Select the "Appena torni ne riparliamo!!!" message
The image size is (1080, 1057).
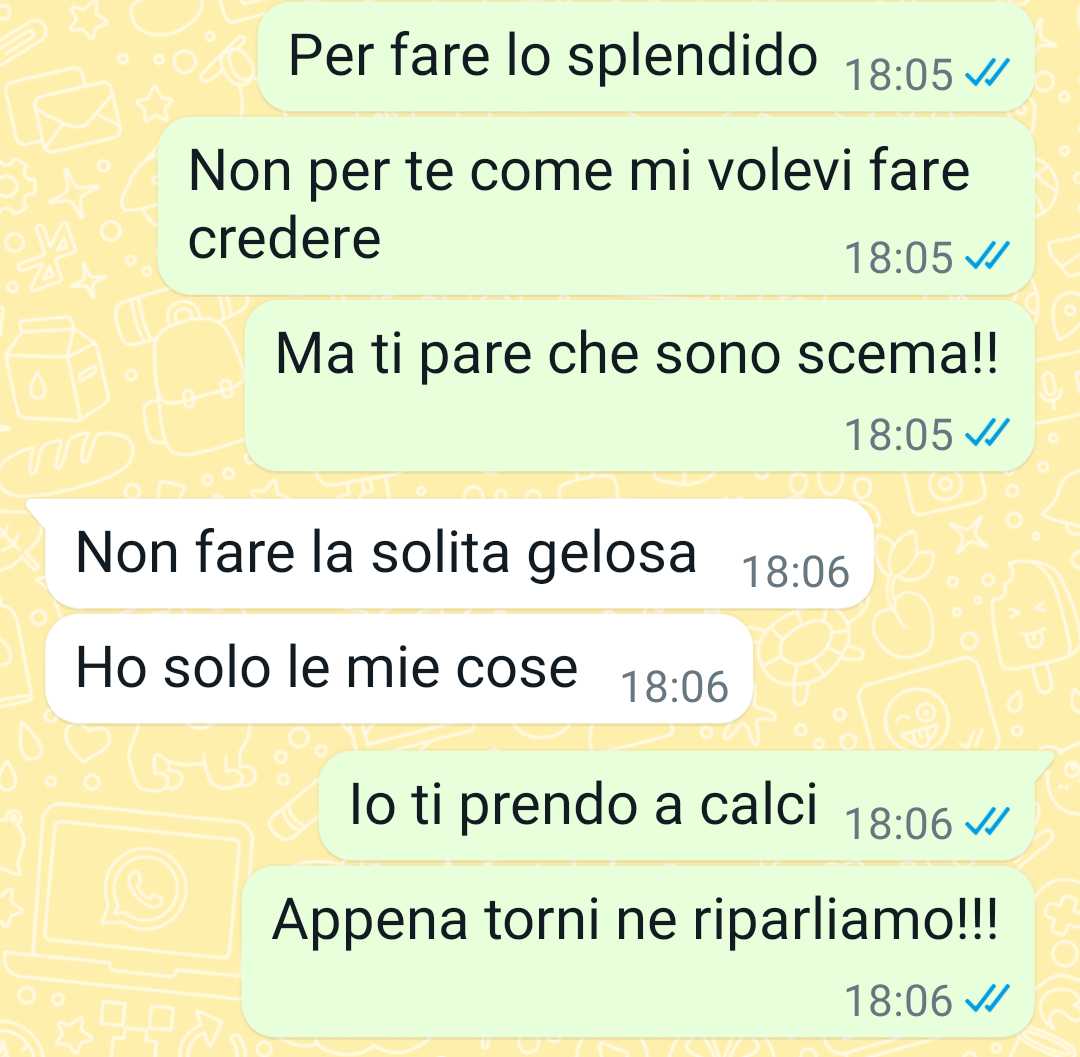pyautogui.click(x=638, y=952)
